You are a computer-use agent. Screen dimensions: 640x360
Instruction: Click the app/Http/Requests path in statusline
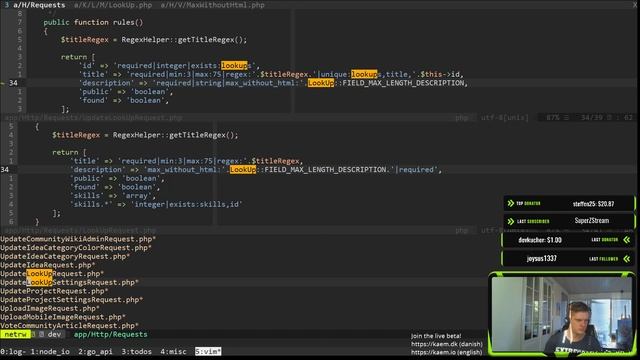[110, 334]
